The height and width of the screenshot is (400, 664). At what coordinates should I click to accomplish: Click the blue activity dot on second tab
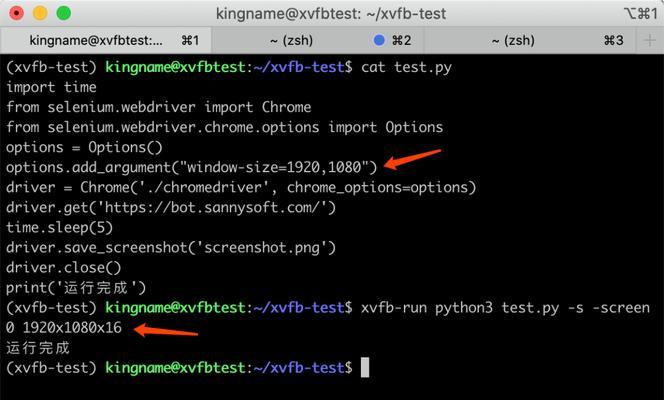(379, 40)
